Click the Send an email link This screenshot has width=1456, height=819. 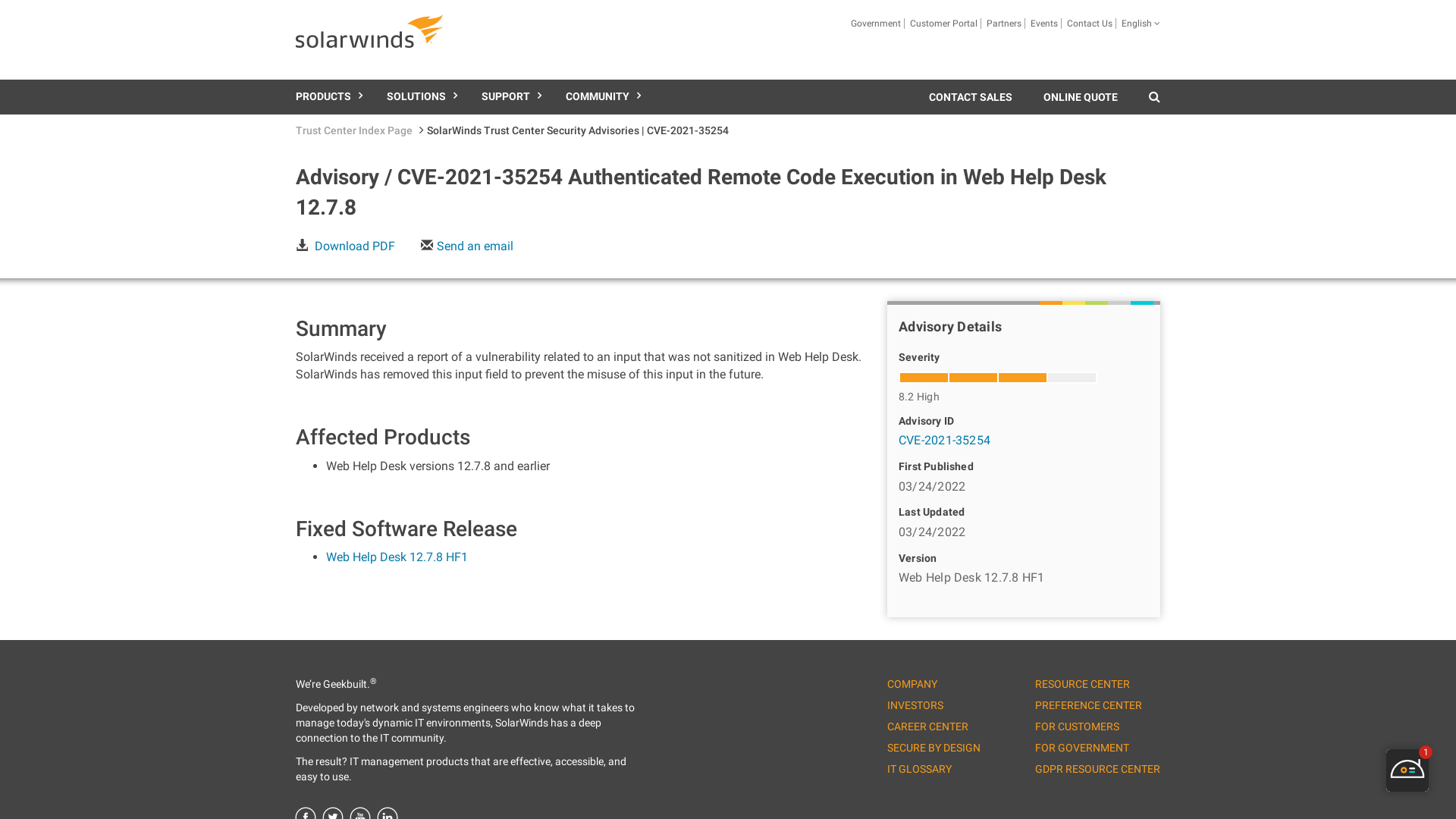coord(475,246)
